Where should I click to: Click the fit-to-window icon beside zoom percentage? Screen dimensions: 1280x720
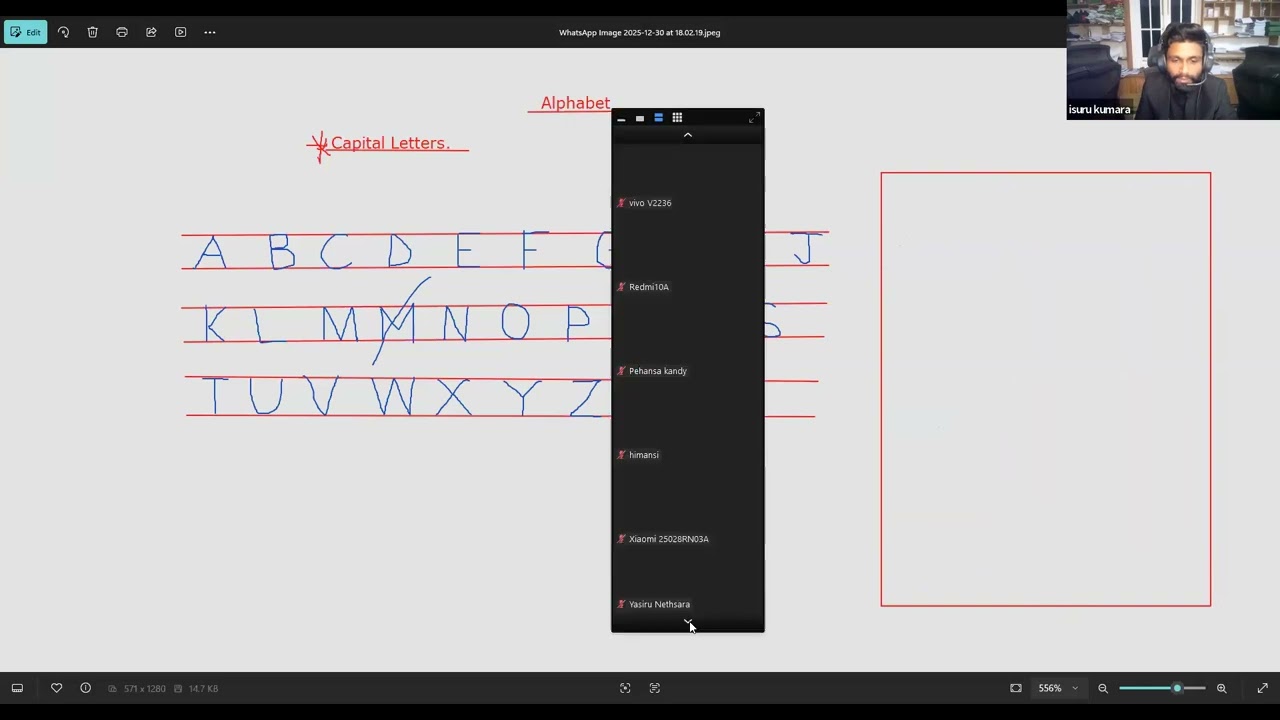click(1016, 688)
